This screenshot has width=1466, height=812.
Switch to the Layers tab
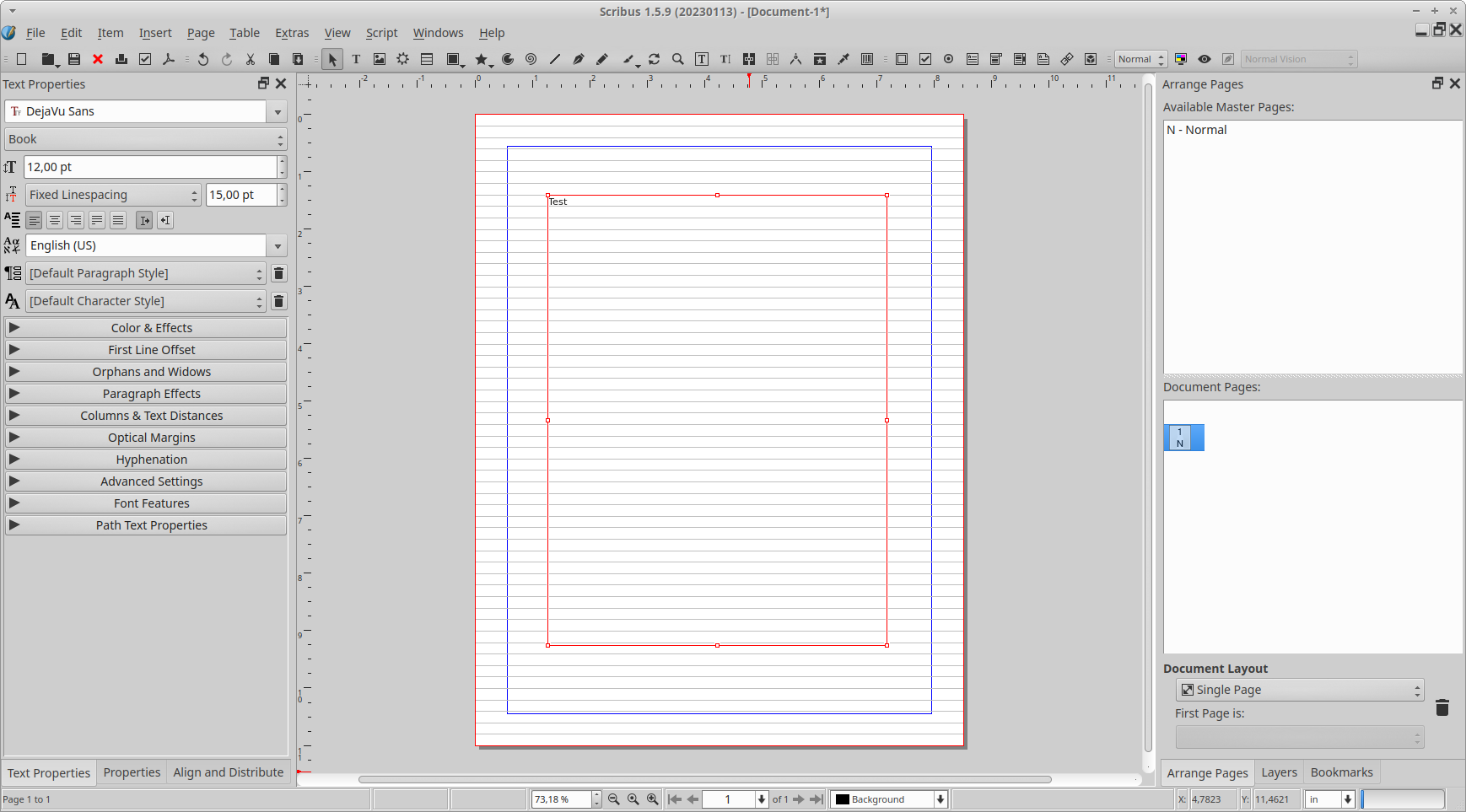(1279, 772)
